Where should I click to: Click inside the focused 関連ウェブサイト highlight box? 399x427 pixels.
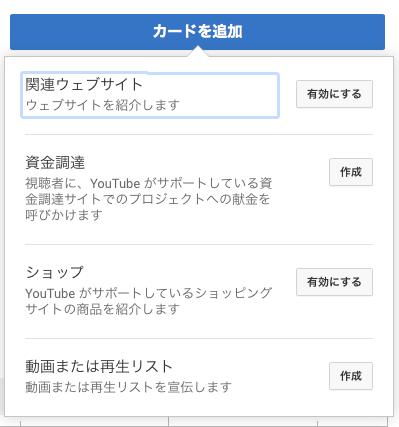pyautogui.click(x=150, y=95)
